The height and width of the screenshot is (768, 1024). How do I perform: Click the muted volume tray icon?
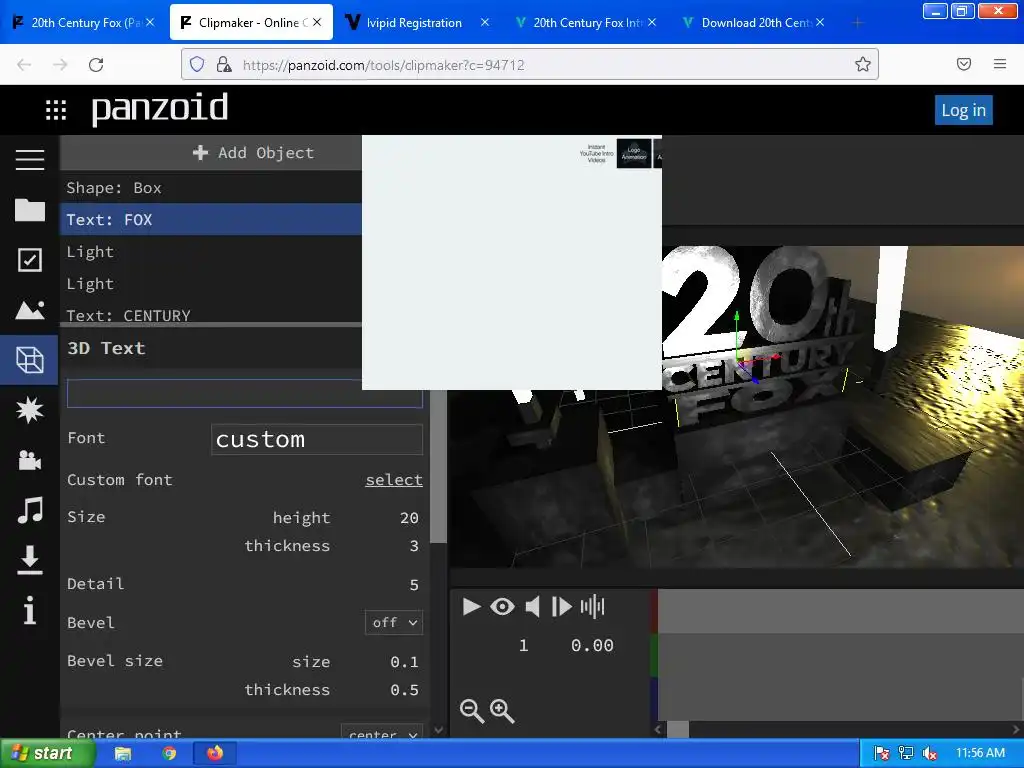pos(930,753)
